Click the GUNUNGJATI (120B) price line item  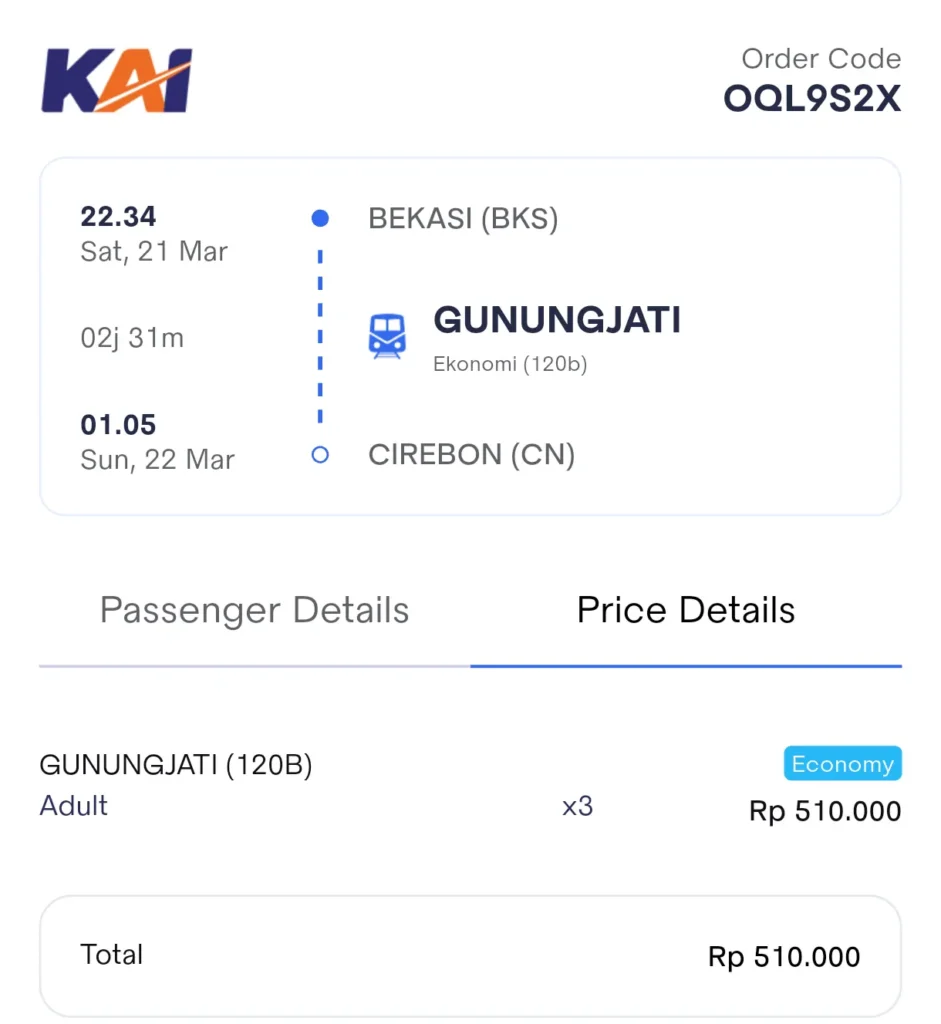tap(176, 765)
